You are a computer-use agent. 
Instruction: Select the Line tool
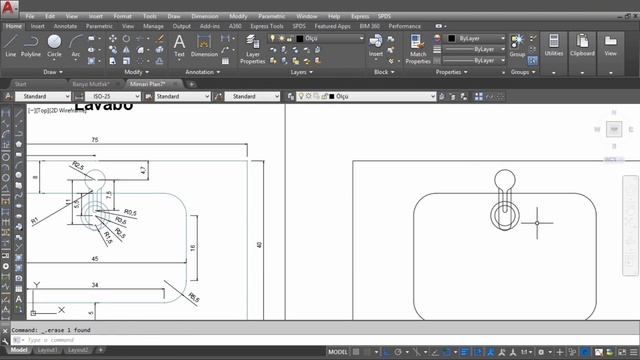click(x=11, y=46)
